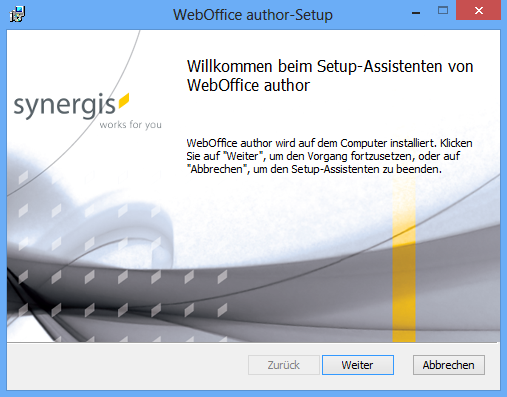Maximize the WebOffice author-Setup window
This screenshot has height=397, width=507.
tap(443, 11)
